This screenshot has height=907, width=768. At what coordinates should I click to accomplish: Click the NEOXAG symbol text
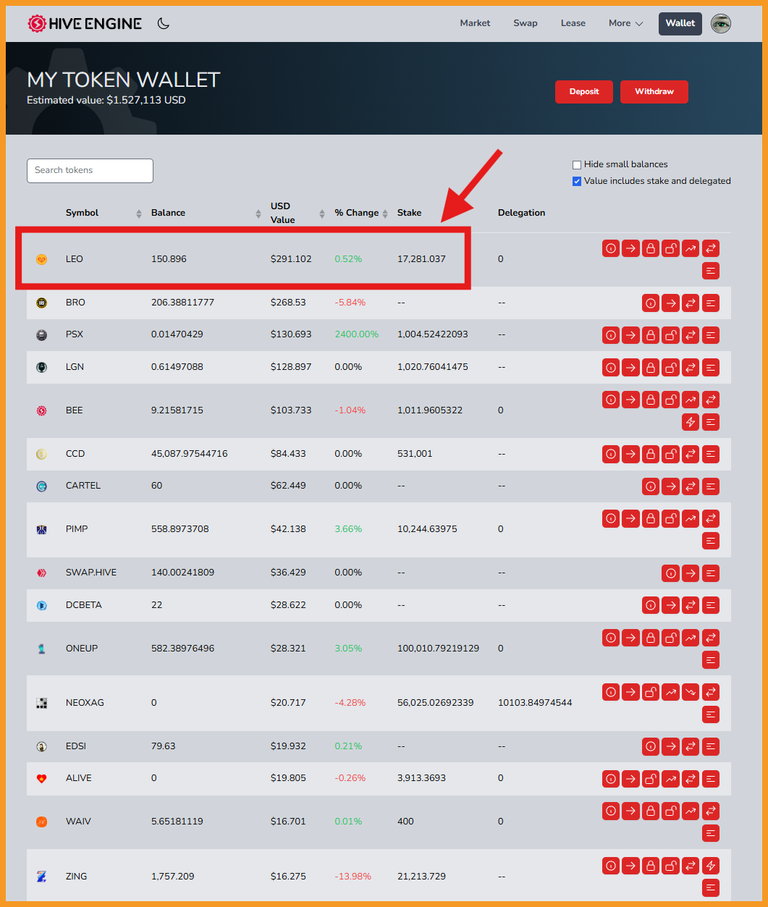(x=84, y=703)
